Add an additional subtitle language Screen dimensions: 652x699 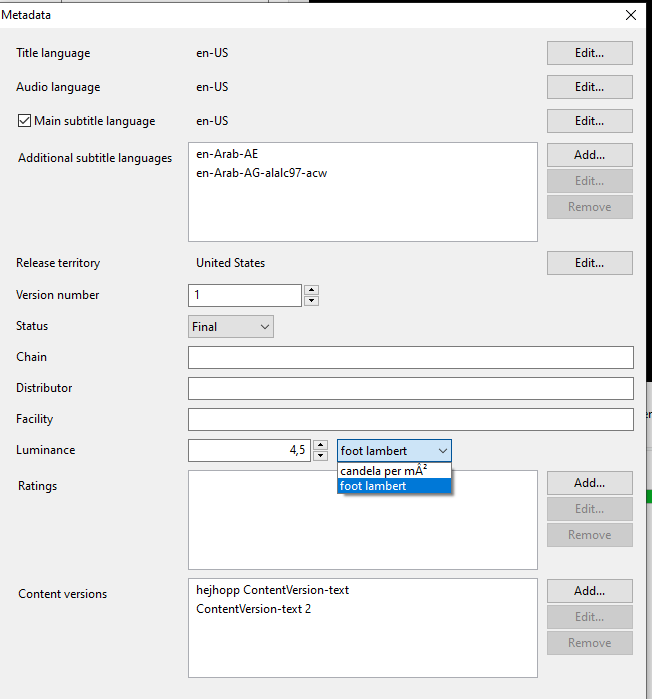pyautogui.click(x=589, y=155)
